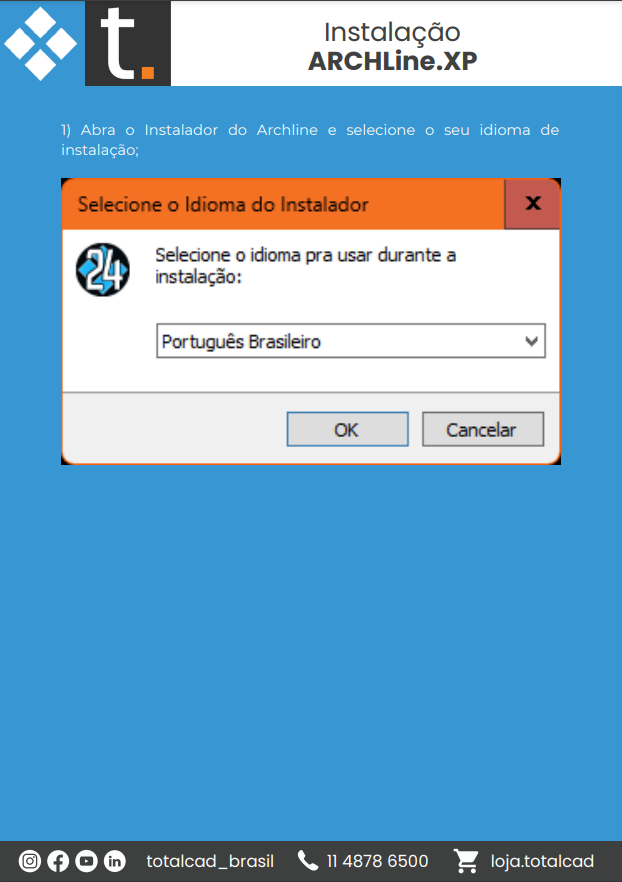
Task: Click the loja.totalcad store link
Action: click(x=542, y=861)
